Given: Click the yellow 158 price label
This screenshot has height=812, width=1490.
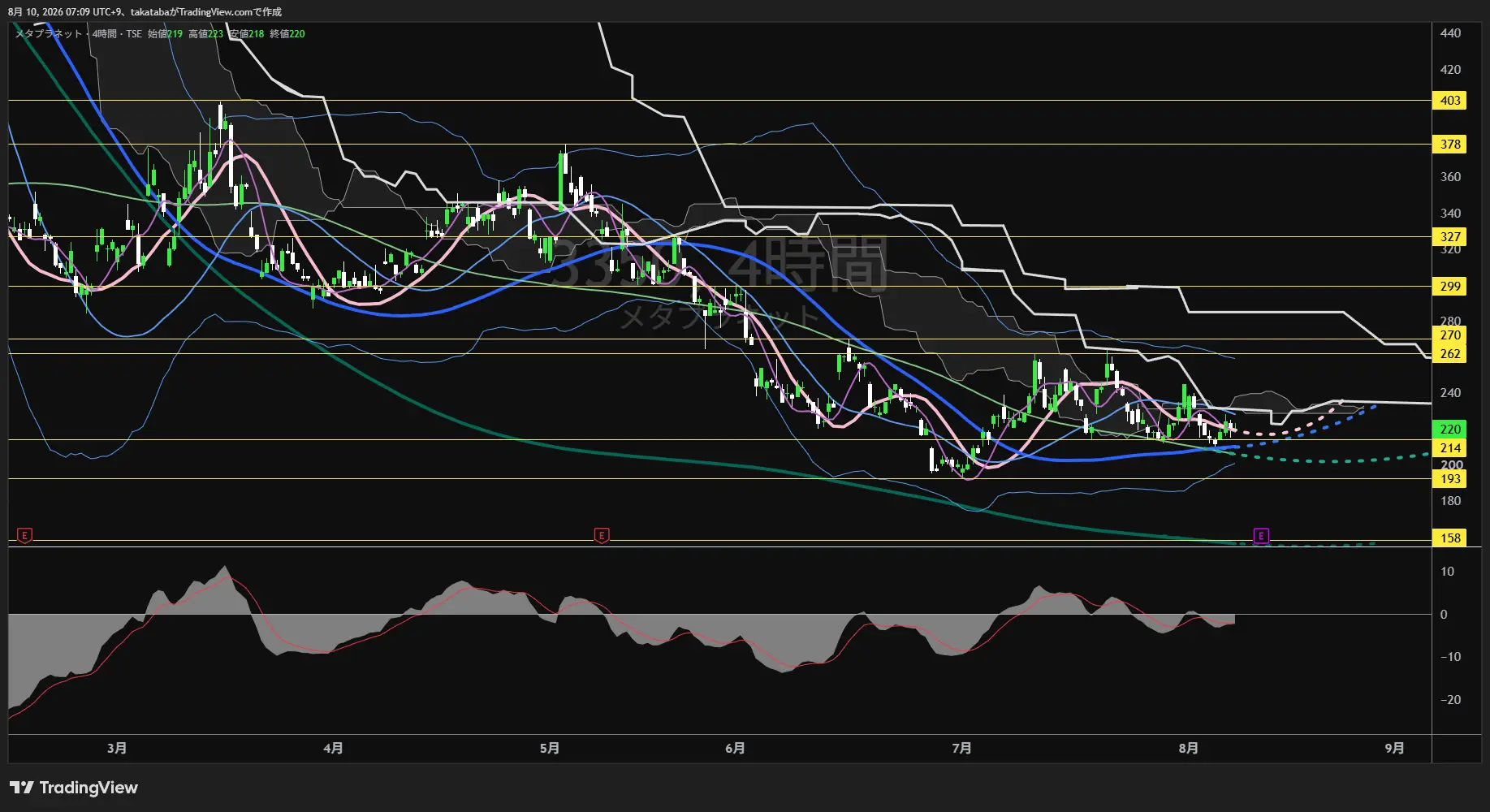Looking at the screenshot, I should [x=1450, y=538].
